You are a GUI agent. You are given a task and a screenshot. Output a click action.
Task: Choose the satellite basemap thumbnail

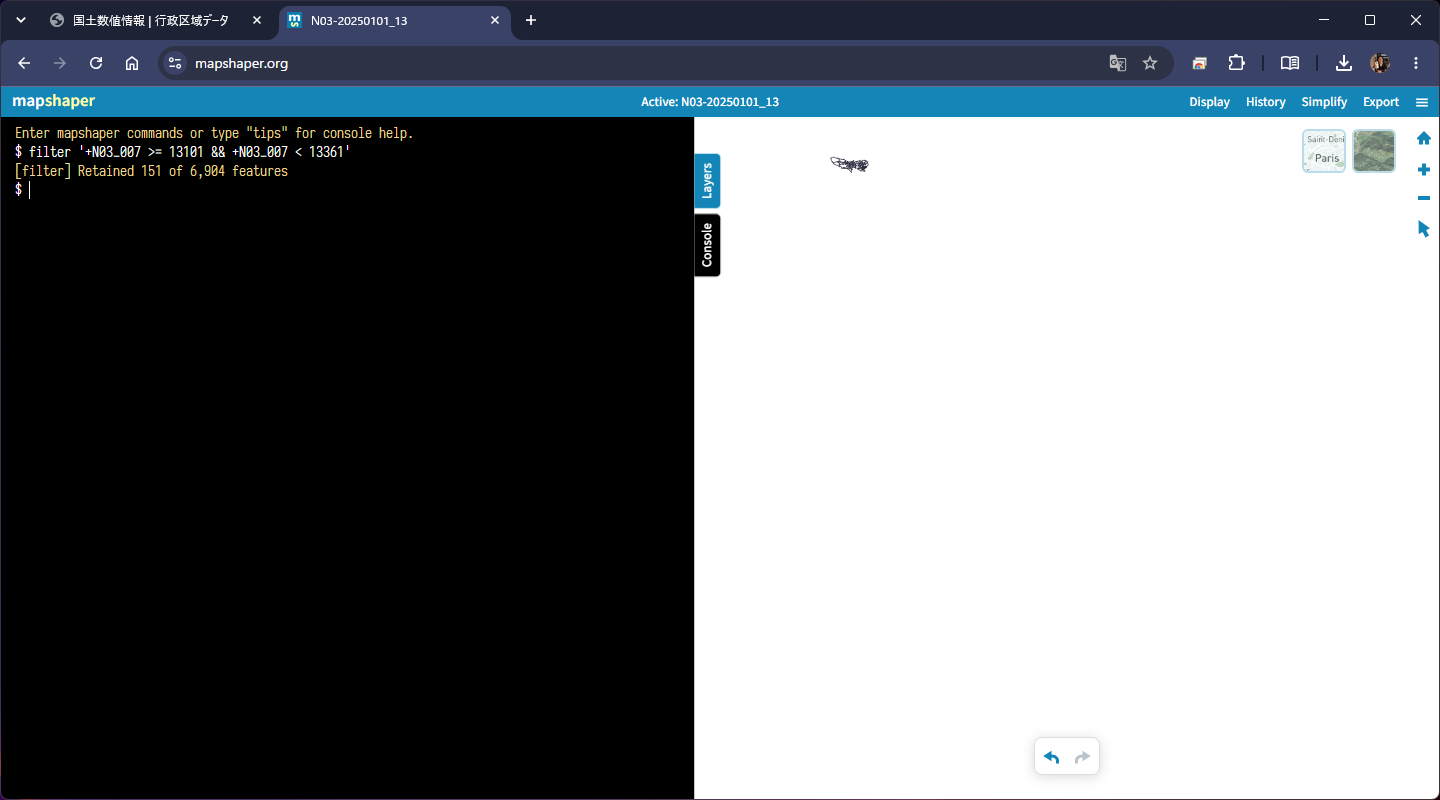pos(1374,151)
